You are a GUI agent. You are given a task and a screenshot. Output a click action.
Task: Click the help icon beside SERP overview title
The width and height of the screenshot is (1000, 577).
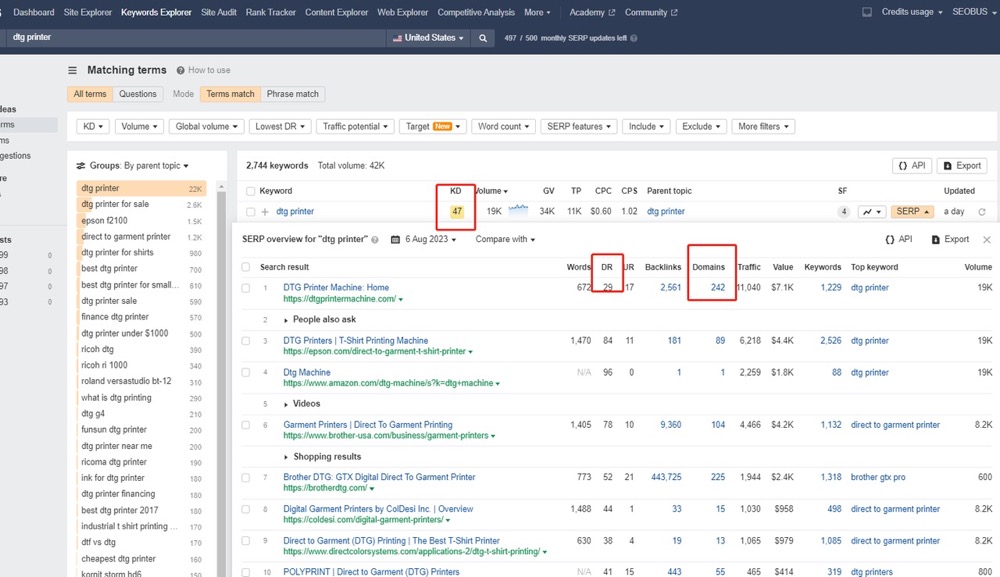click(x=375, y=240)
